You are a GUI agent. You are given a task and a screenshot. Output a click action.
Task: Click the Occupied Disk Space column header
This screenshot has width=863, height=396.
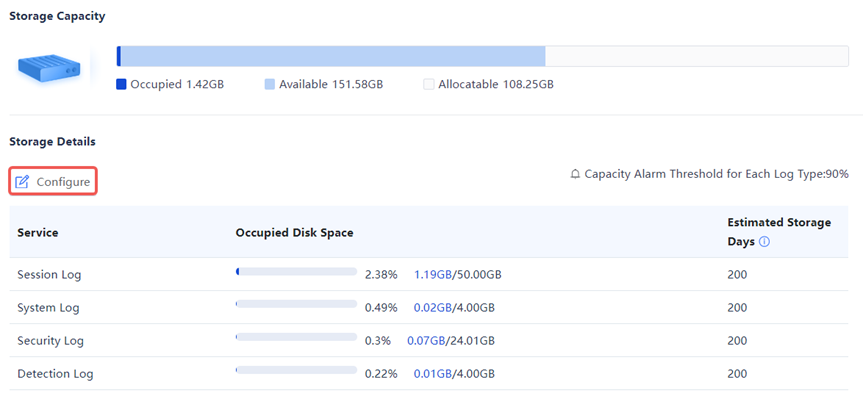click(x=294, y=232)
